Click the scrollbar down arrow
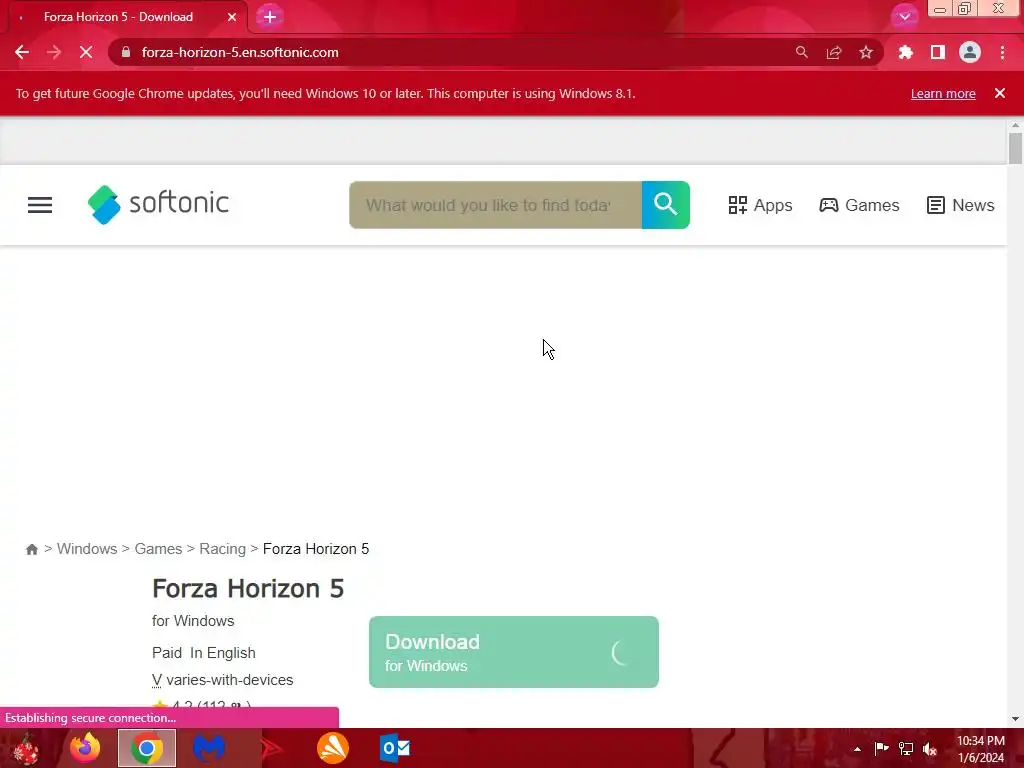1024x768 pixels. pos(1015,719)
